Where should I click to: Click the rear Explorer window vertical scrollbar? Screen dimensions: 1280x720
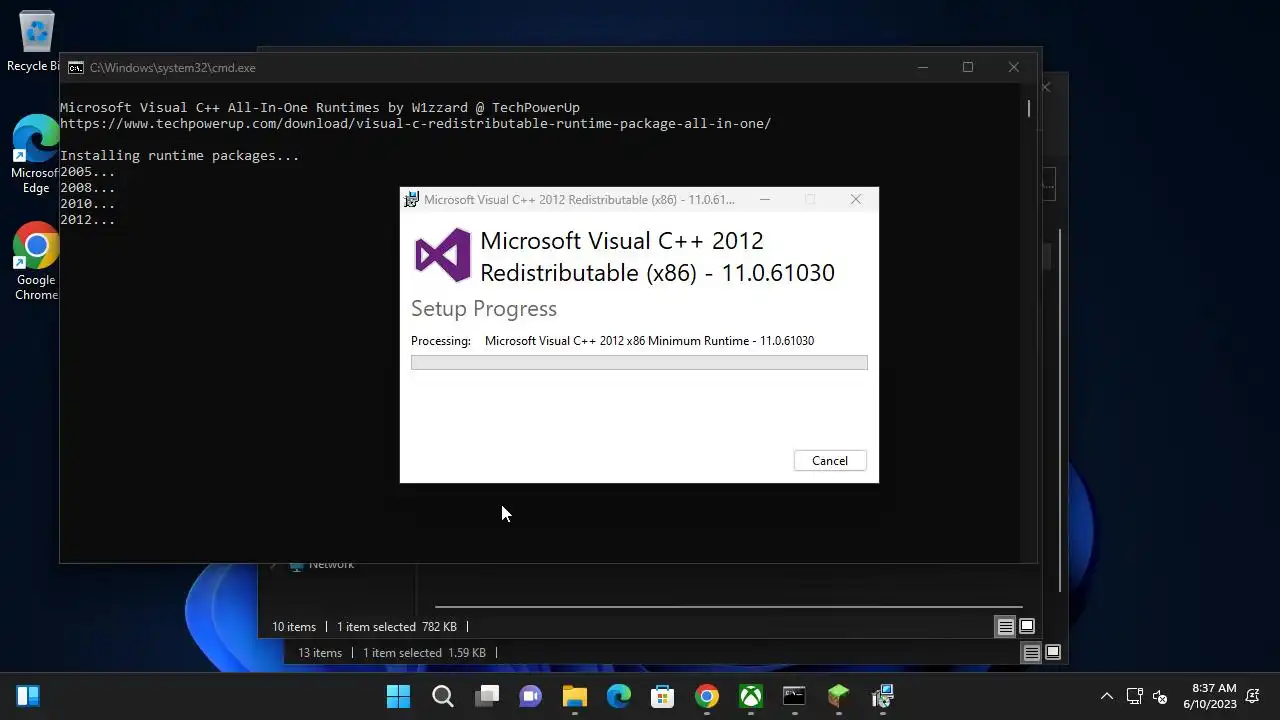pos(1059,410)
